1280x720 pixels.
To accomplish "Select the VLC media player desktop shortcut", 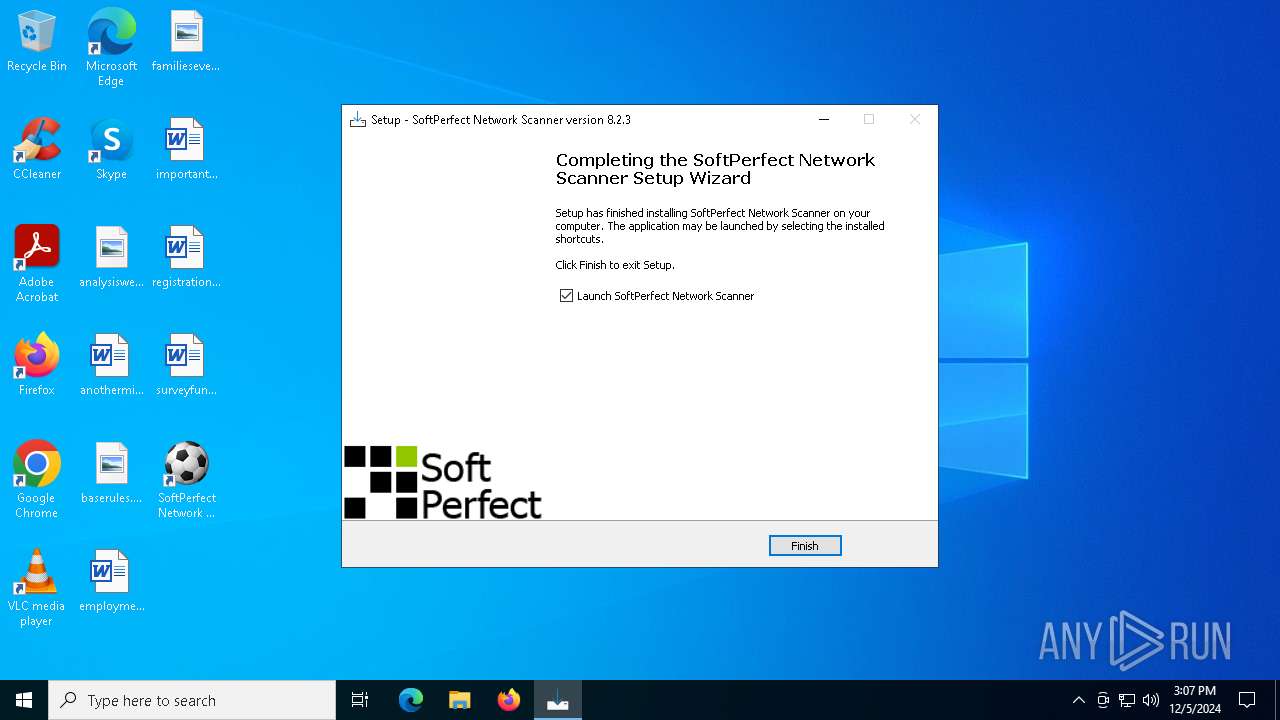I will 37,588.
